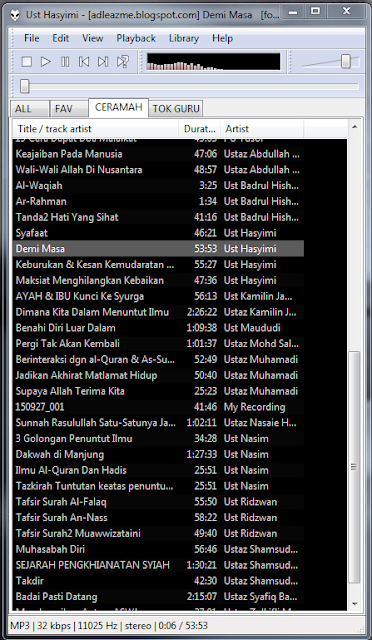Select 'Tafsir Surah Al-Falaq' track
Screen dimensions: 372x640
[158, 502]
